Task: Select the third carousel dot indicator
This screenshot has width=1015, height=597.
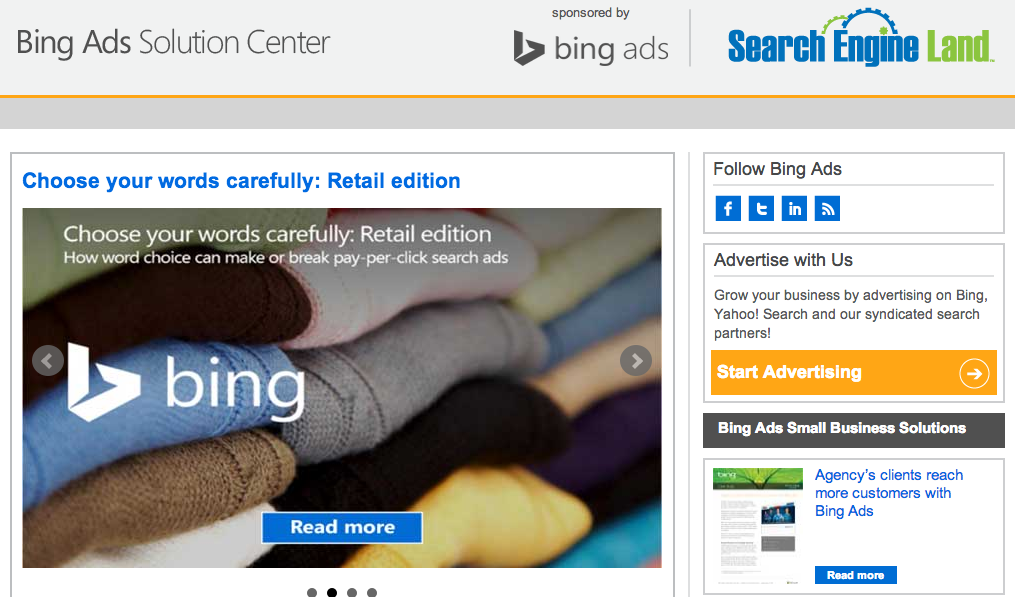Action: (352, 592)
